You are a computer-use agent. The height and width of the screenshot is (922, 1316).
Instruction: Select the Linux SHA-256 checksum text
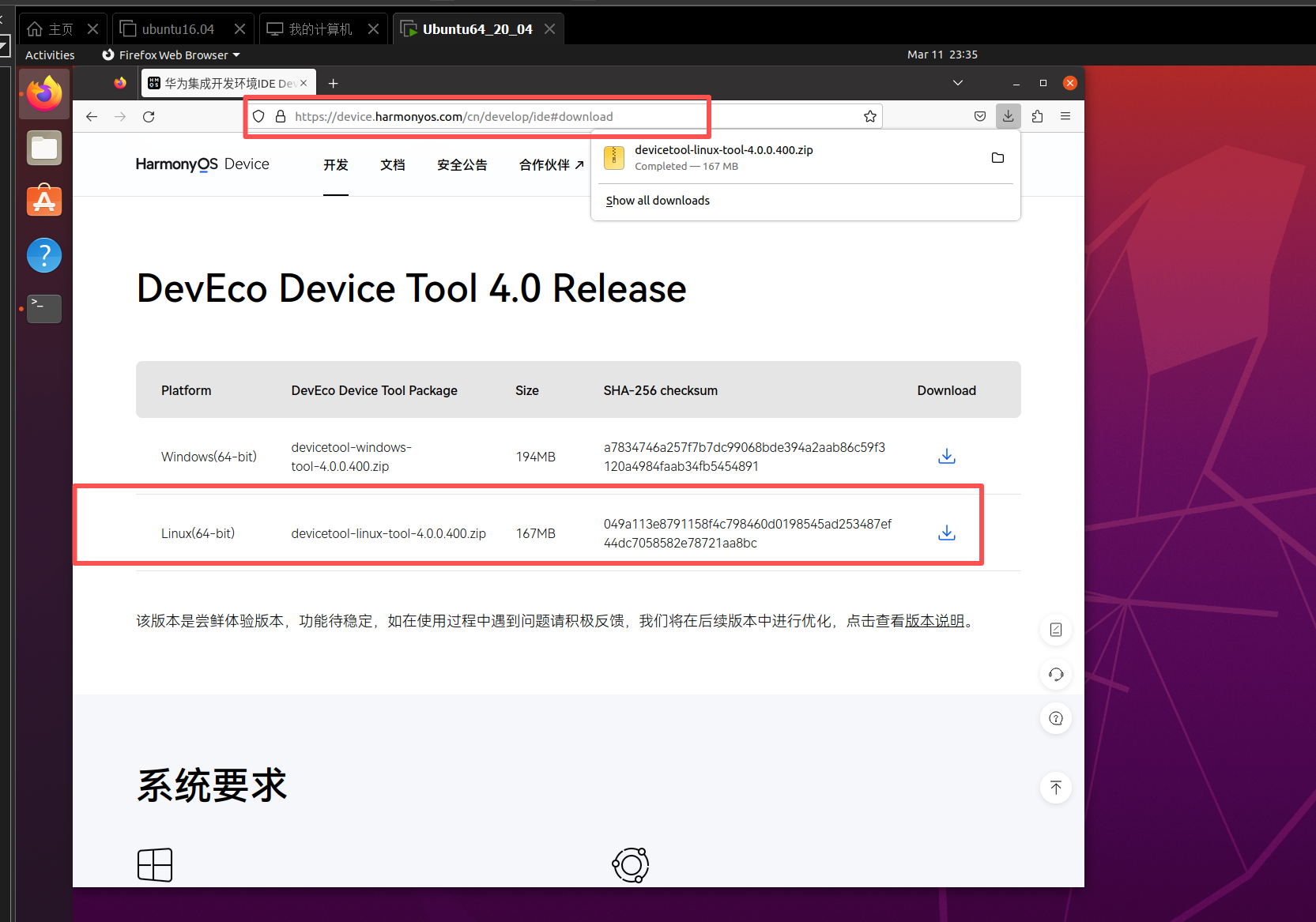(x=747, y=533)
